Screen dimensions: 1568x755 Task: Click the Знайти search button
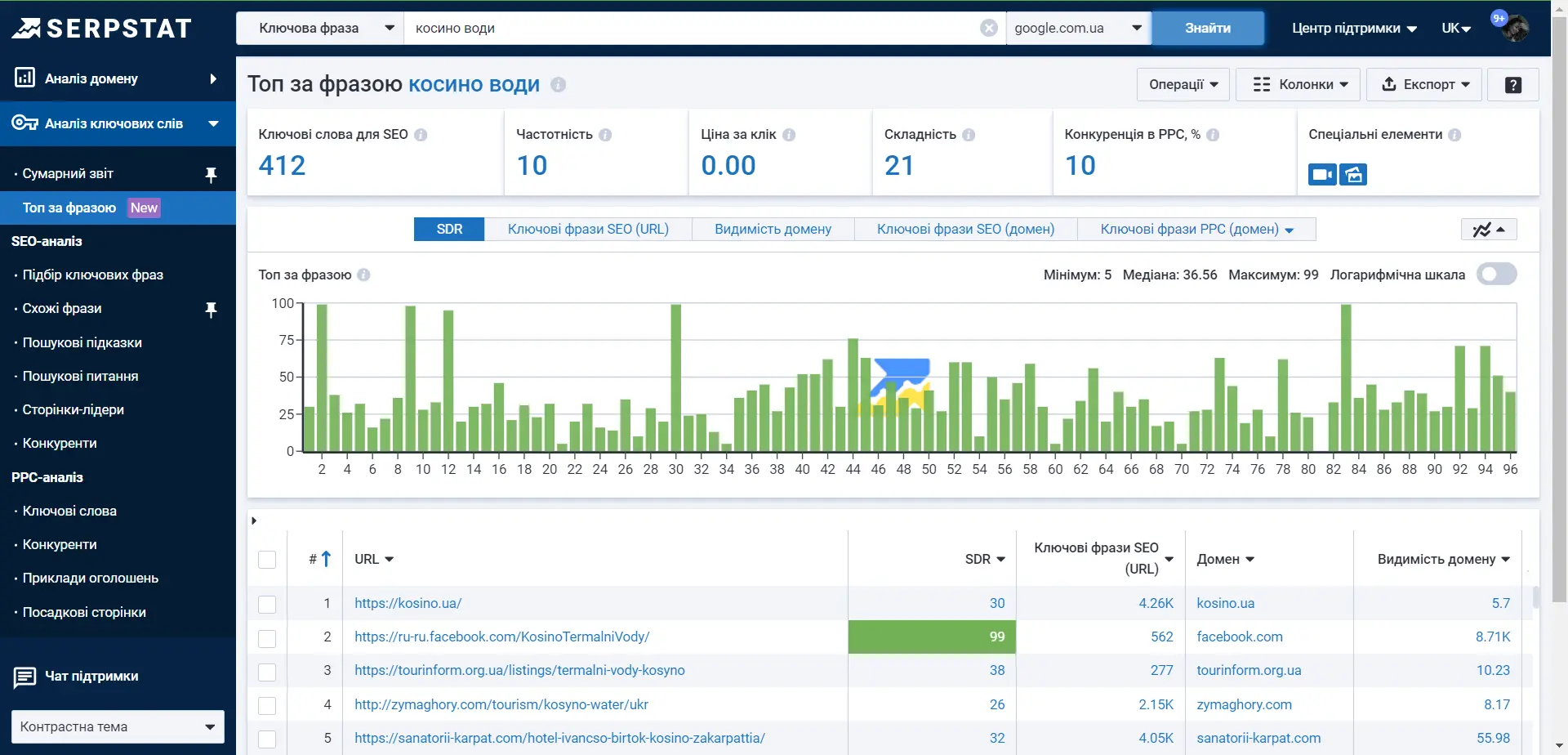coord(1208,28)
